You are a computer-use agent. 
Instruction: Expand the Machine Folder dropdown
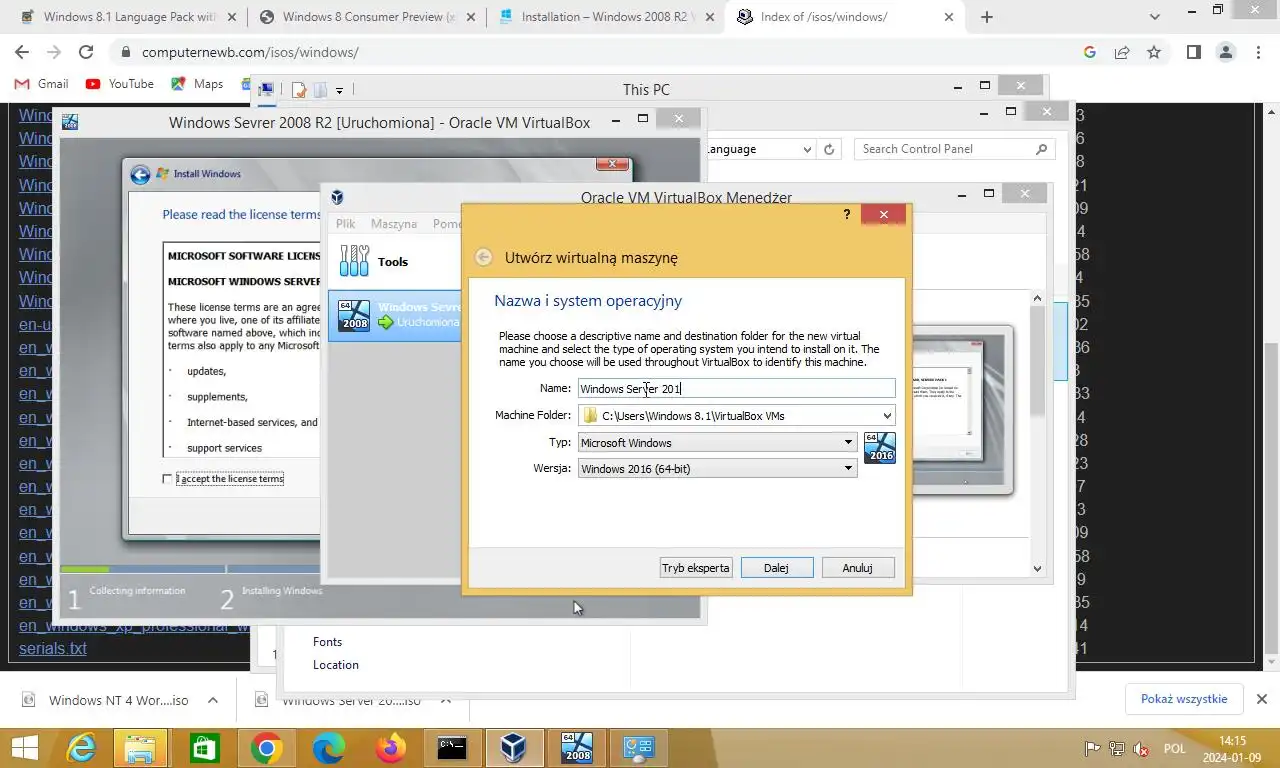click(x=887, y=416)
